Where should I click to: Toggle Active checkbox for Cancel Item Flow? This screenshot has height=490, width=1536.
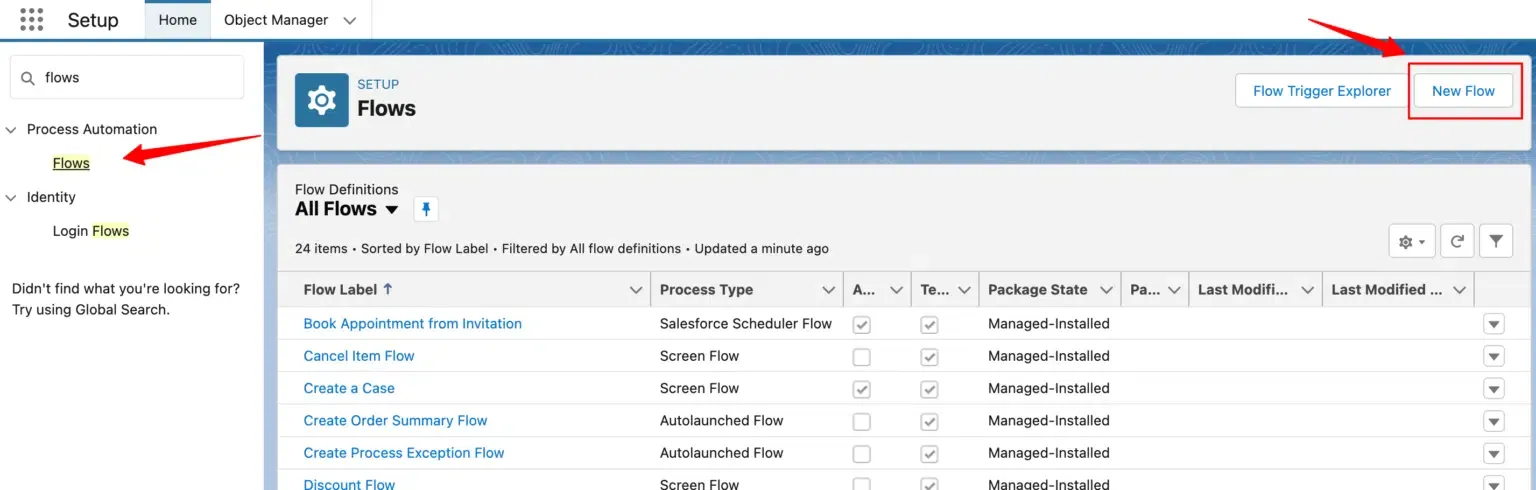pyautogui.click(x=861, y=356)
